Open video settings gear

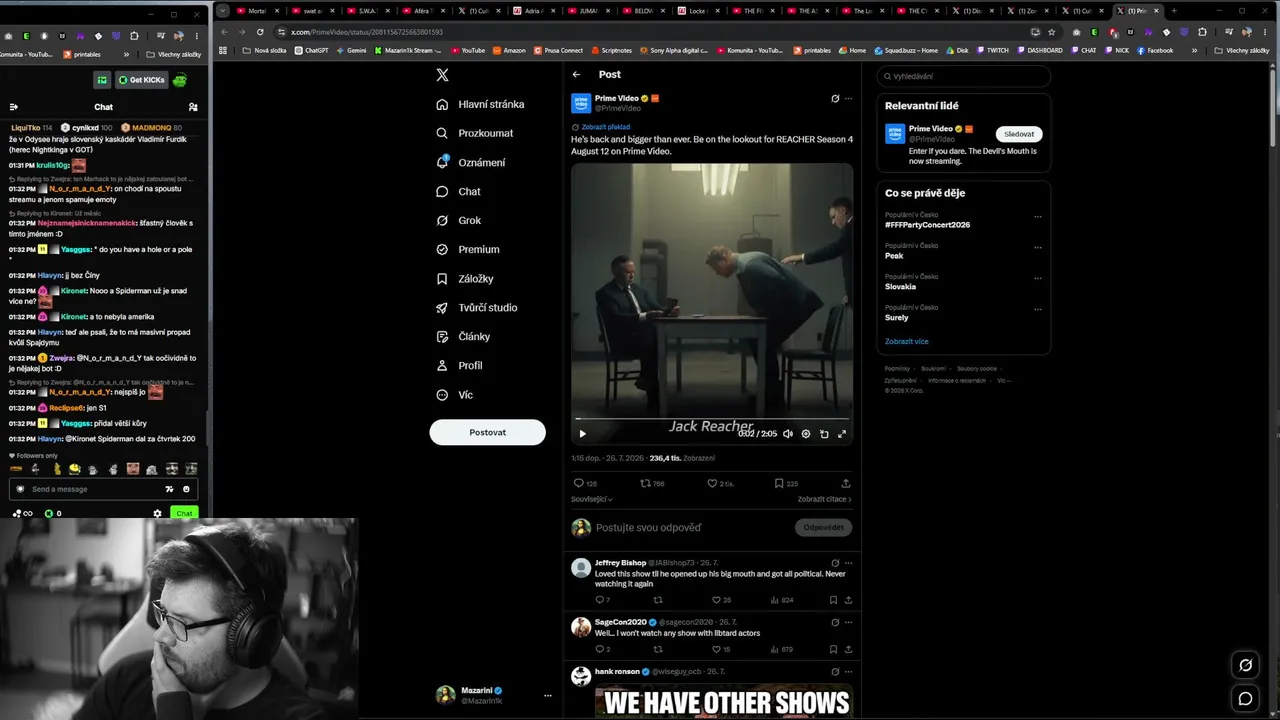(x=805, y=433)
